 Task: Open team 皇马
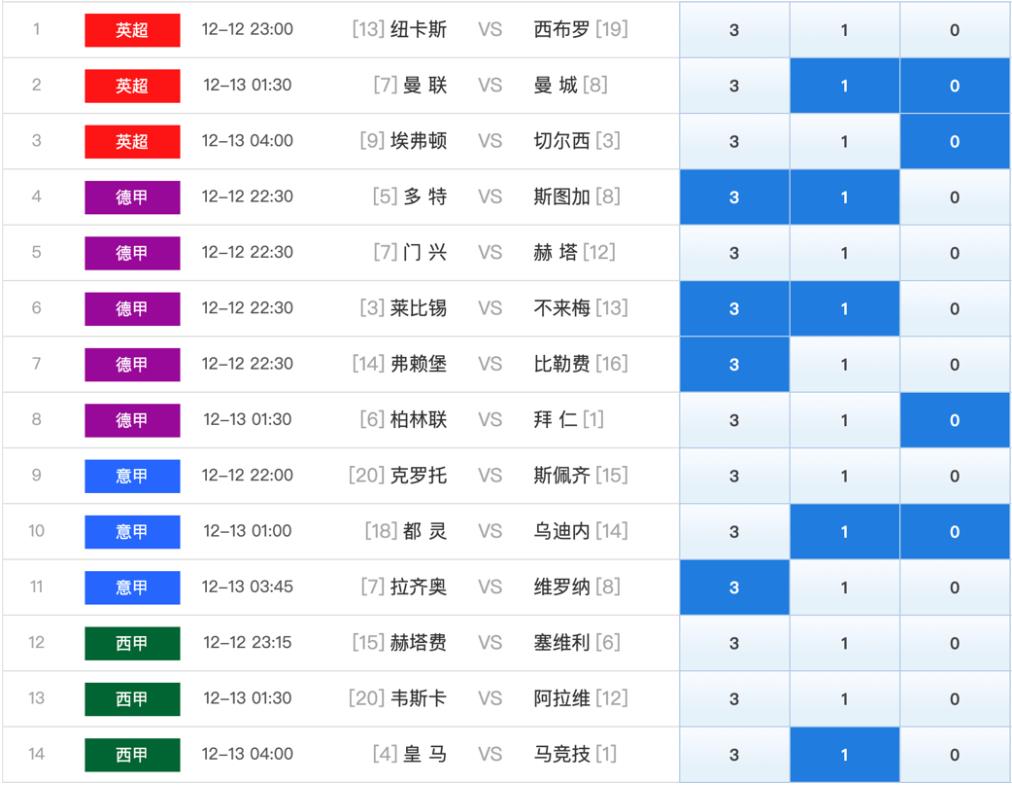coord(425,754)
